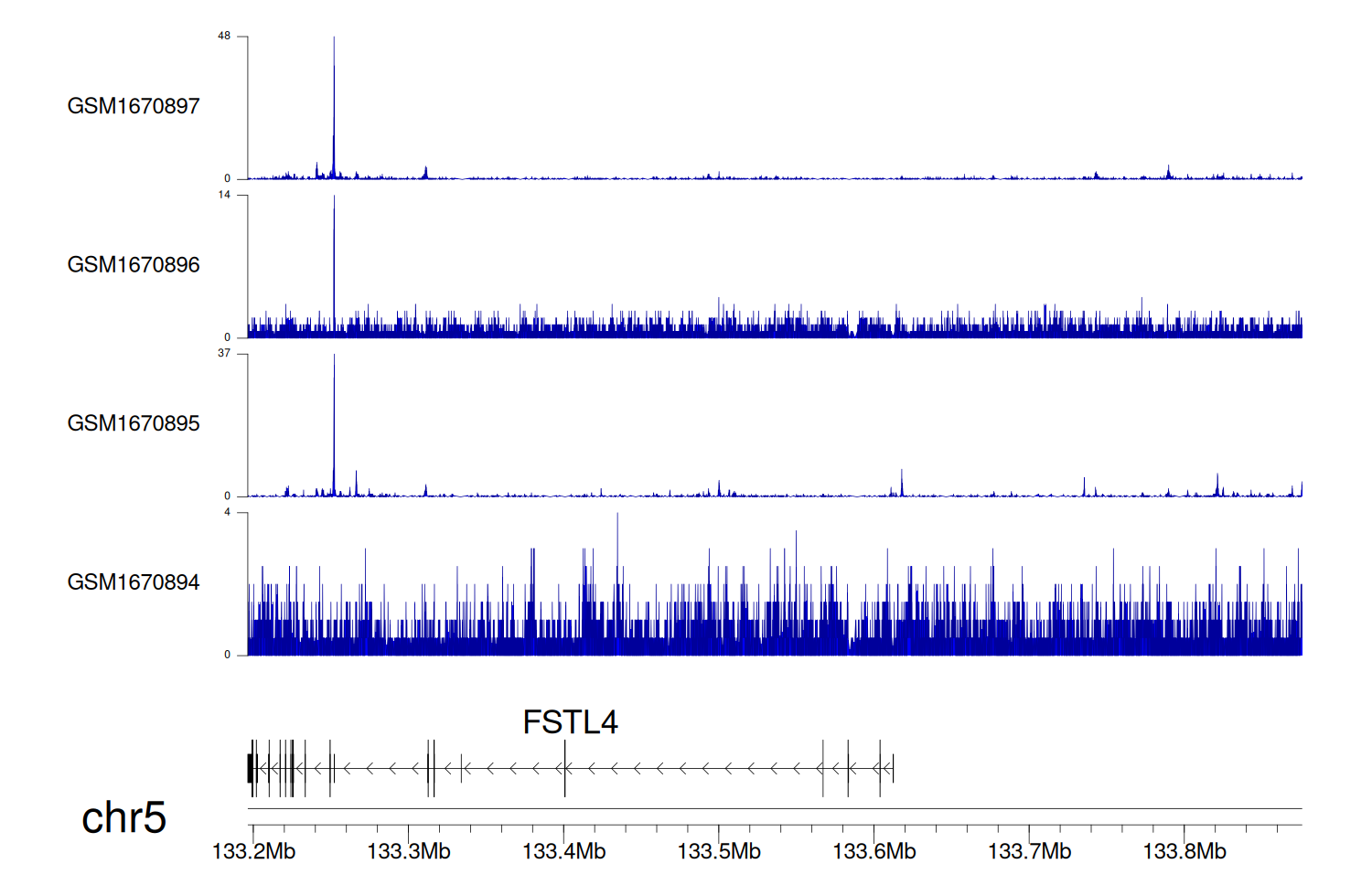Click the GSM1670896 track label
The height and width of the screenshot is (896, 1372).
coord(134,265)
